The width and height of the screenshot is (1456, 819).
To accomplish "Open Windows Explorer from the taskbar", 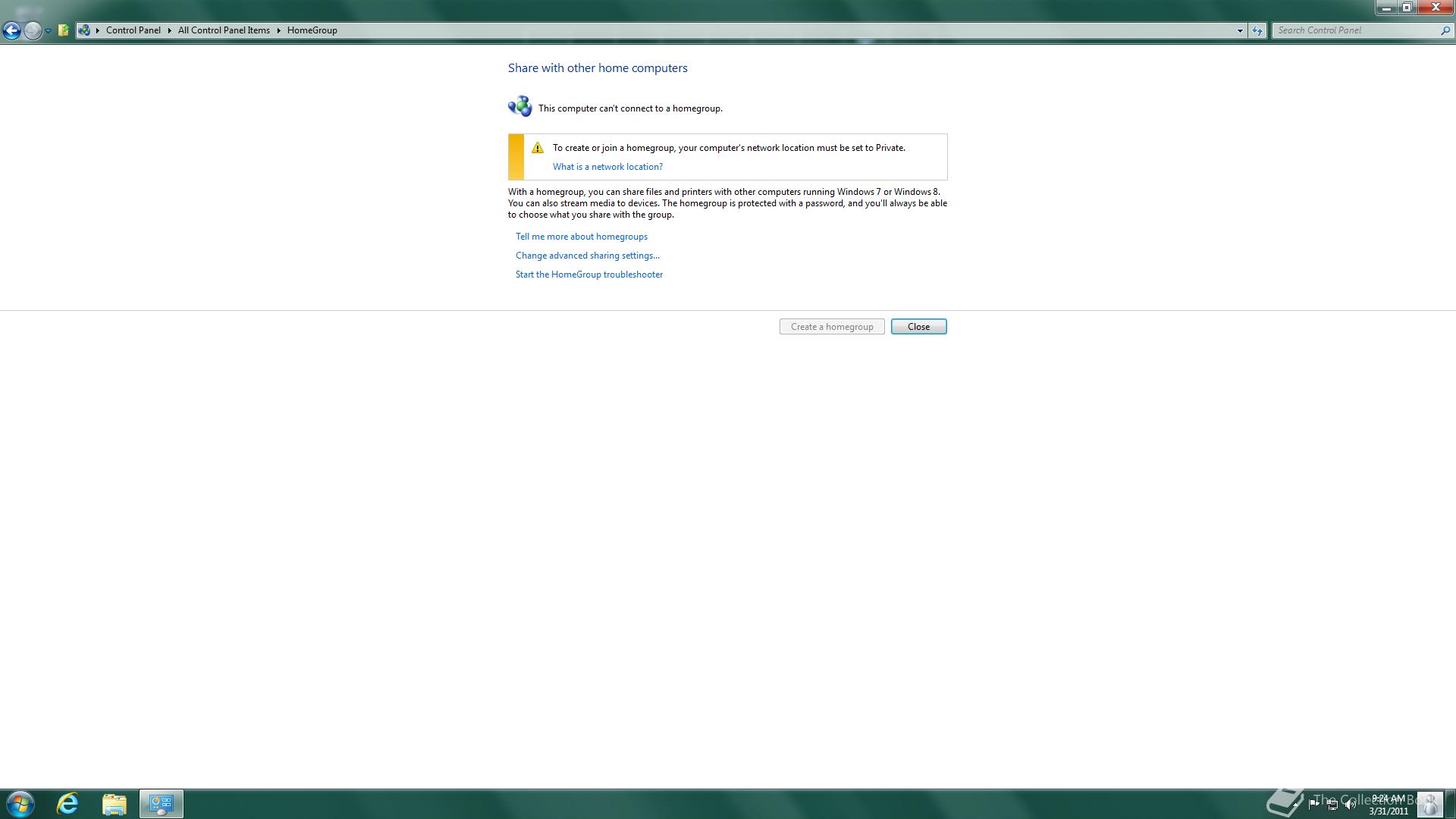I will 115,804.
